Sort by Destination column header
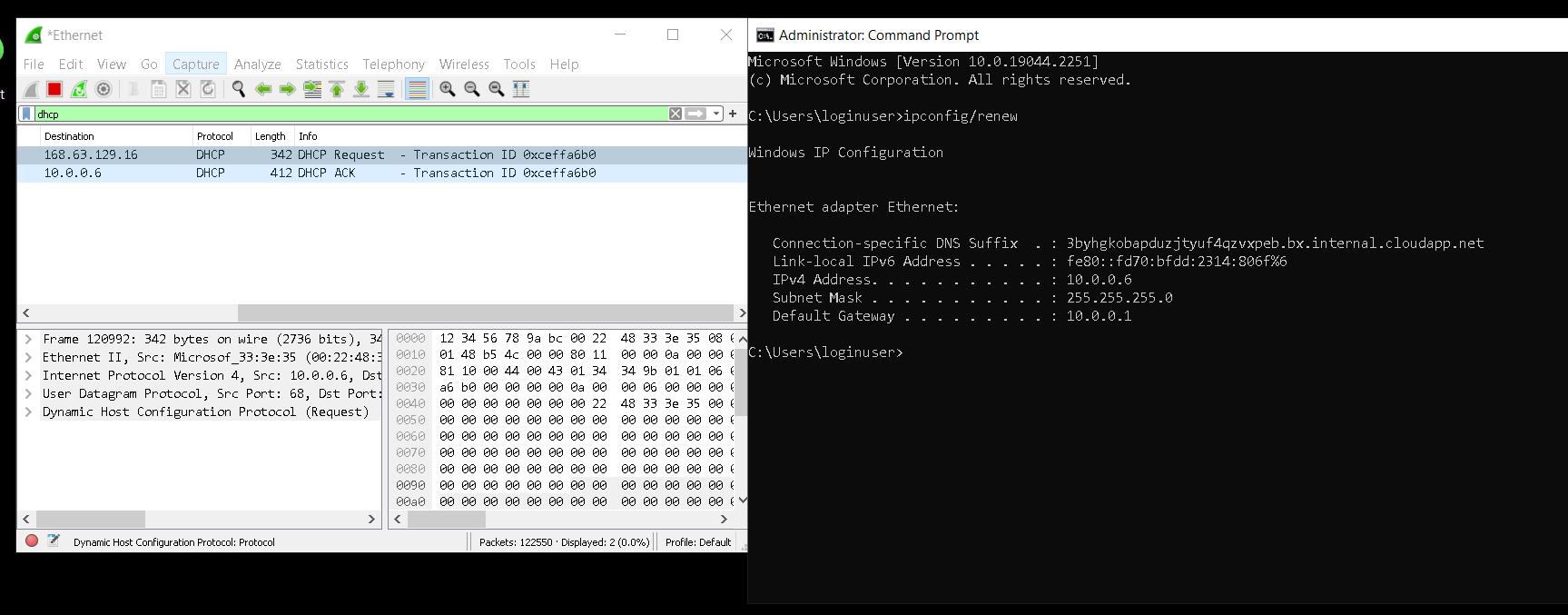This screenshot has height=615, width=1568. click(116, 136)
